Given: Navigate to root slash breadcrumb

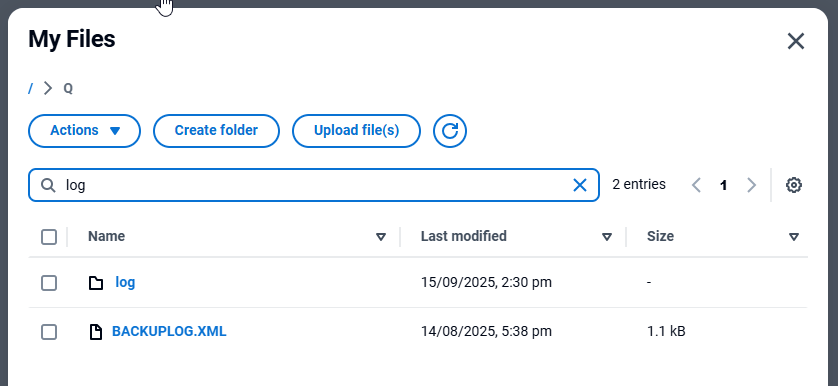Looking at the screenshot, I should (x=30, y=88).
